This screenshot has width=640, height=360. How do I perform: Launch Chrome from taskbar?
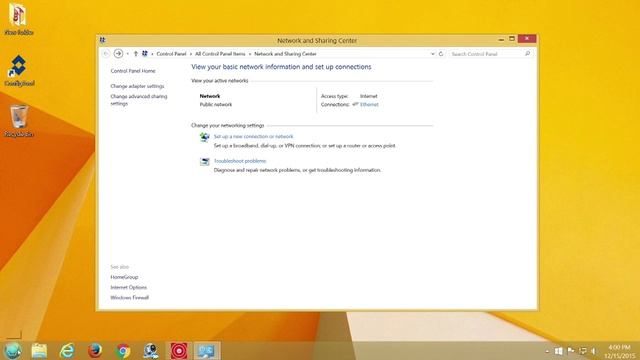point(123,351)
